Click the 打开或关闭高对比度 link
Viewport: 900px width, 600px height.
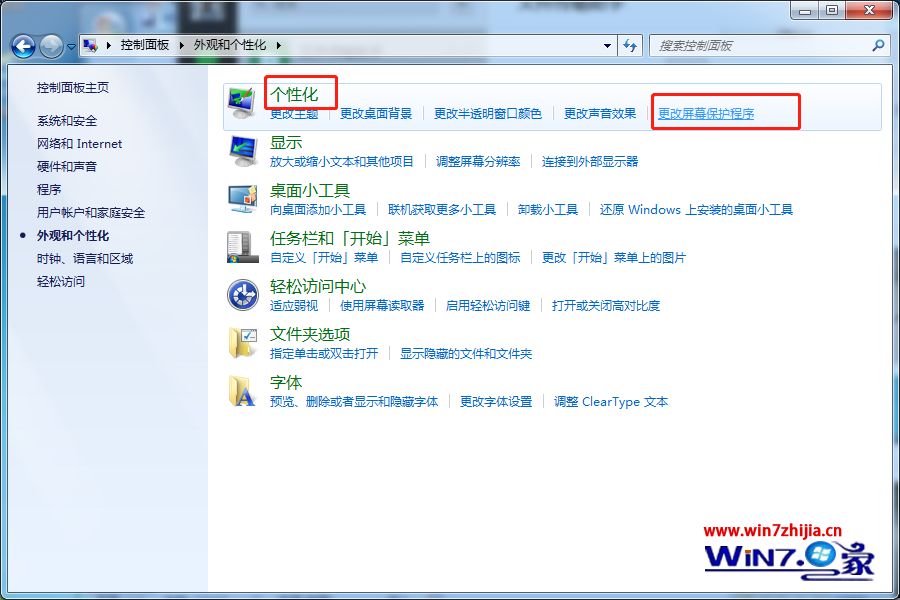[x=606, y=305]
